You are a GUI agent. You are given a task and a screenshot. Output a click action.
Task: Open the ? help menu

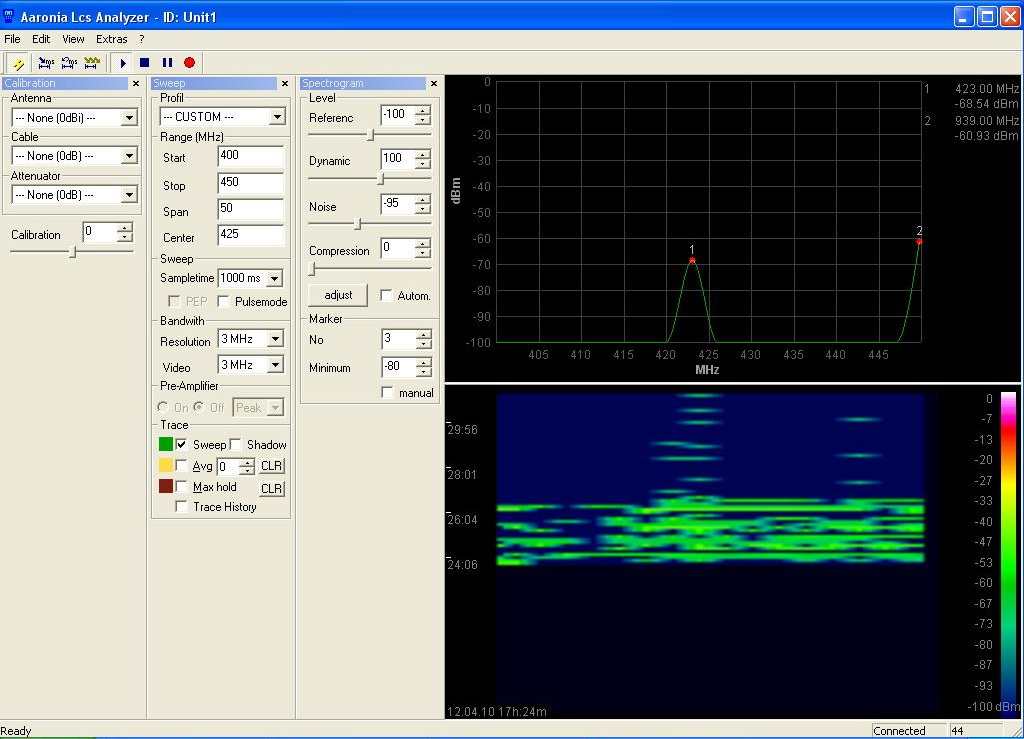tap(142, 39)
